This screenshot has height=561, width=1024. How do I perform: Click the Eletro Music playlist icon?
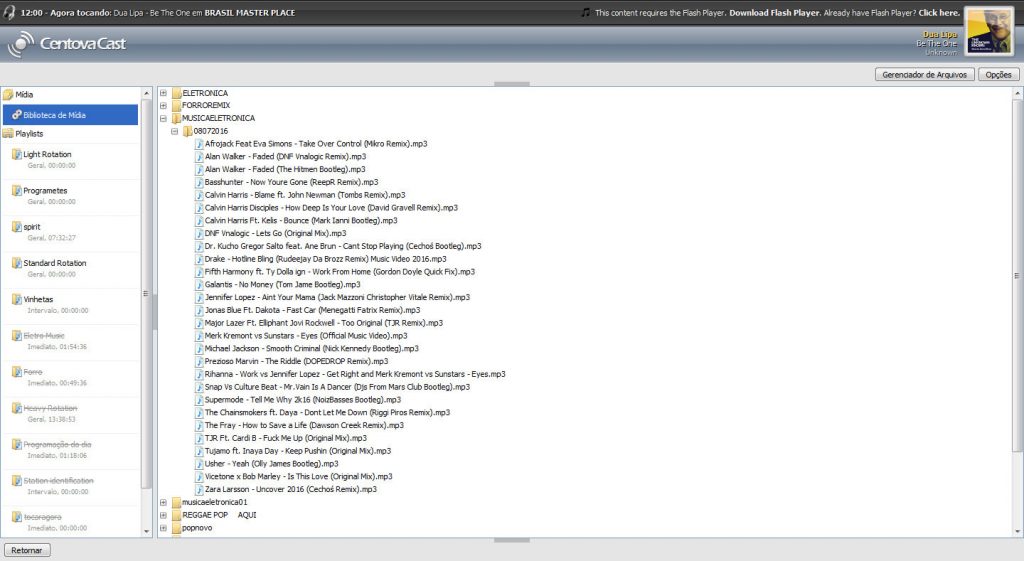click(x=17, y=336)
